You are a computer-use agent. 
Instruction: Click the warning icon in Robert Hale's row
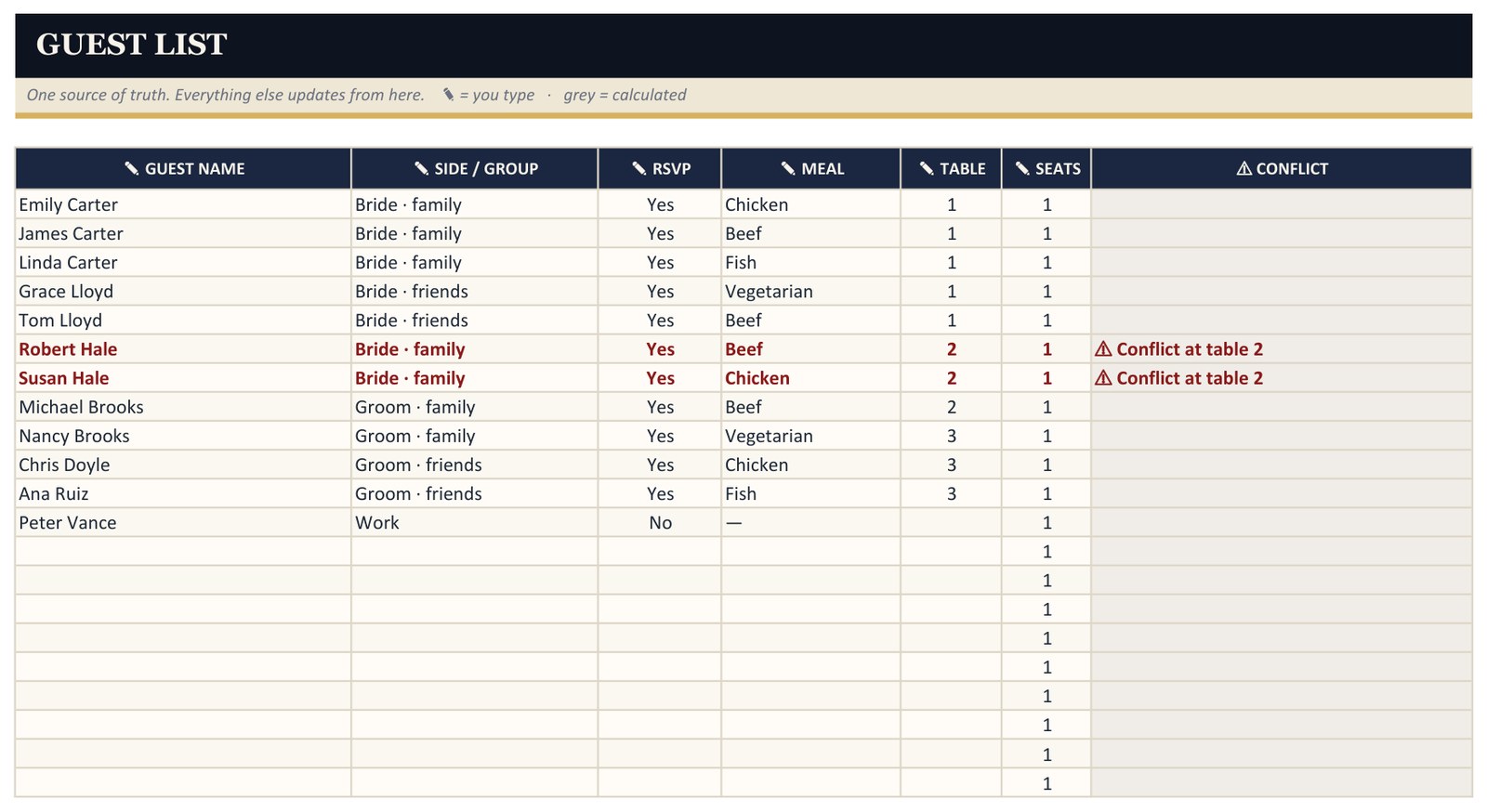pyautogui.click(x=1103, y=349)
